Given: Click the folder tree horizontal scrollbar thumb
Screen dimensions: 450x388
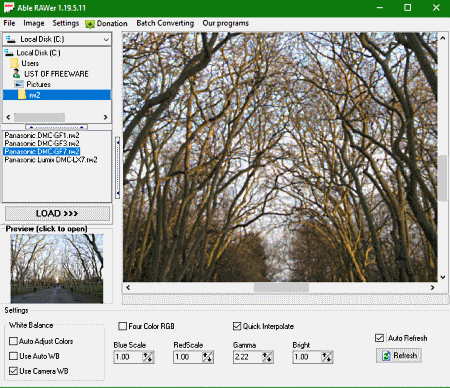Looking at the screenshot, I should [x=39, y=117].
